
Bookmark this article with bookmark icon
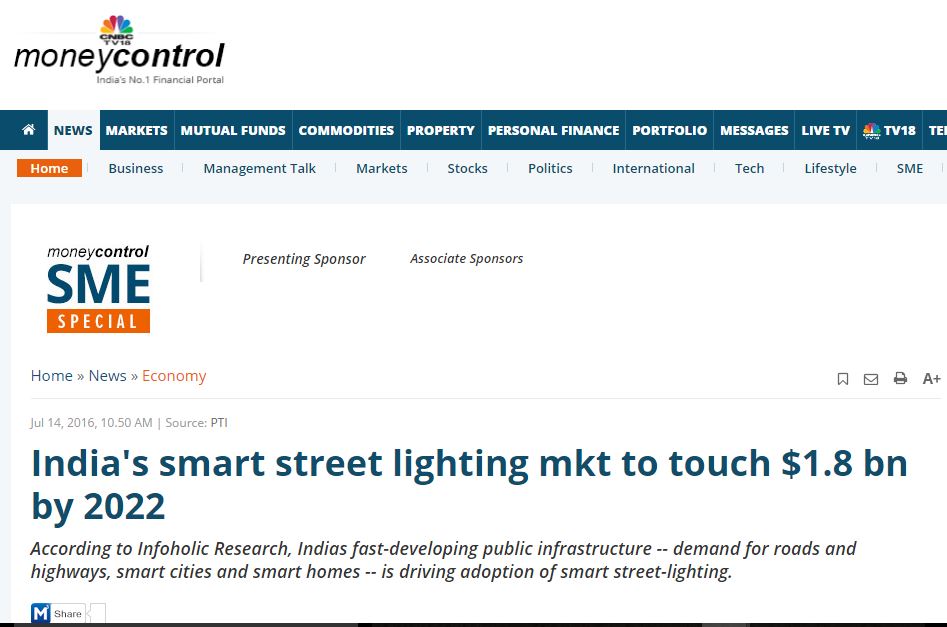(843, 379)
